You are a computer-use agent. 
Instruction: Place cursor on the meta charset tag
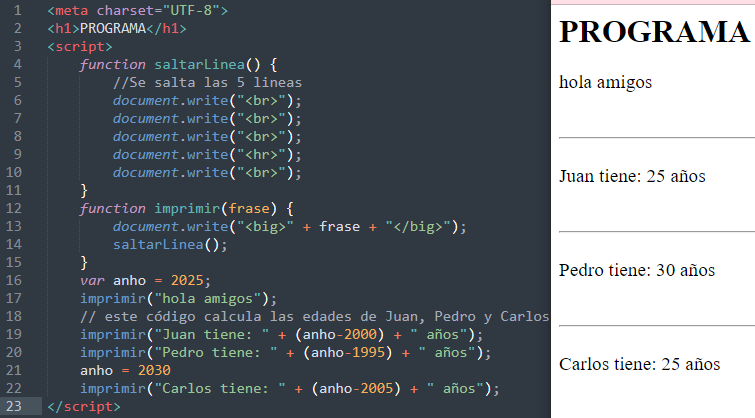tap(137, 11)
